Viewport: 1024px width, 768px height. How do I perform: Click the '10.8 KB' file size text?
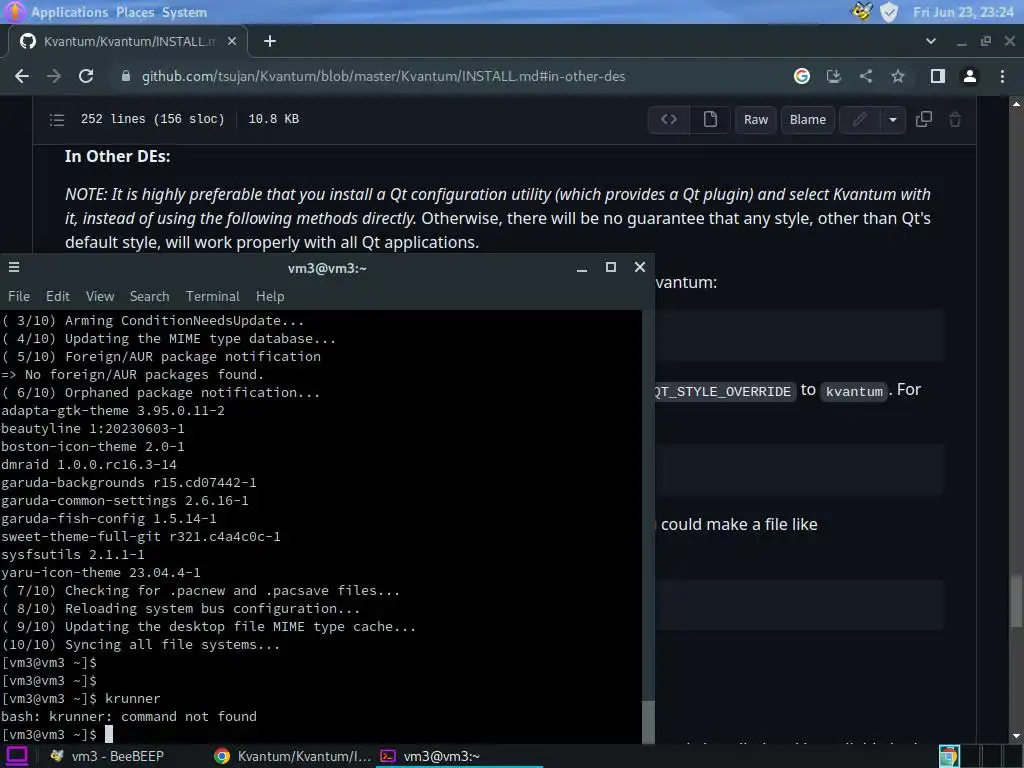[274, 119]
